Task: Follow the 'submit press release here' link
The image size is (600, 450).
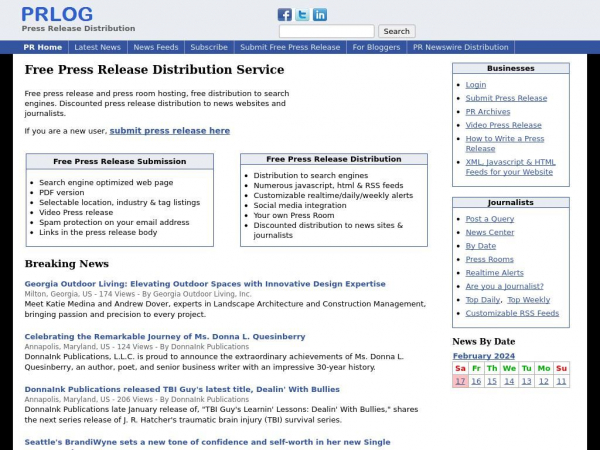Action: pyautogui.click(x=170, y=131)
